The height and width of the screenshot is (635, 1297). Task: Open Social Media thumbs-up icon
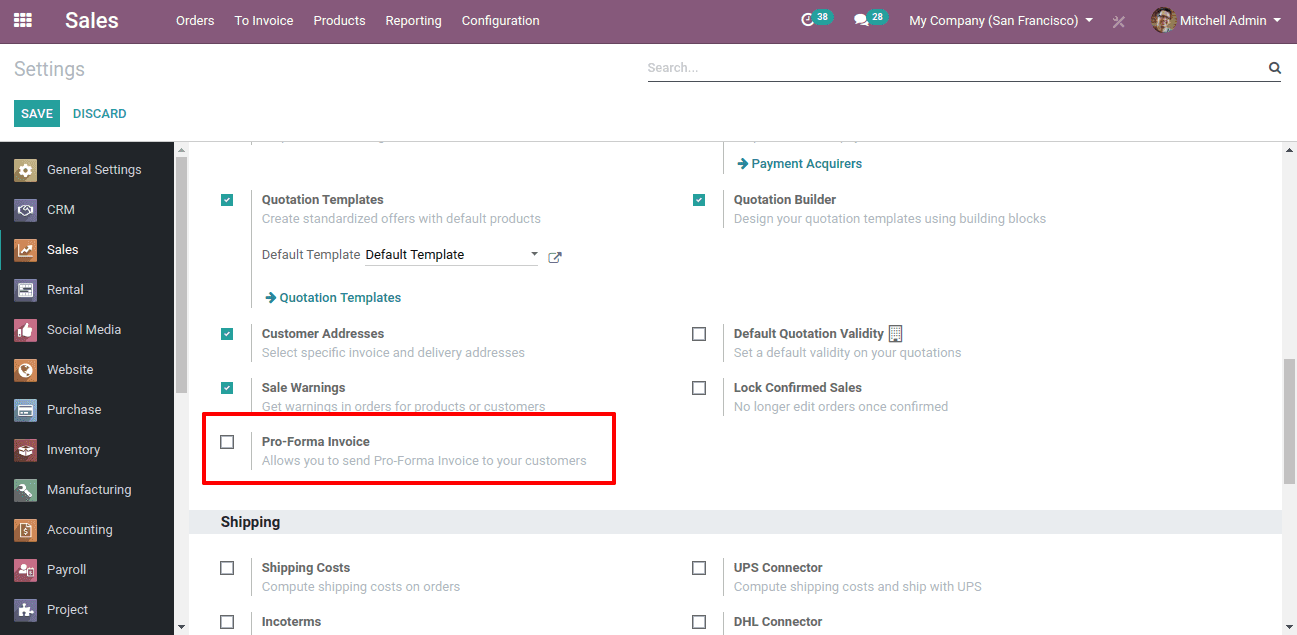26,330
